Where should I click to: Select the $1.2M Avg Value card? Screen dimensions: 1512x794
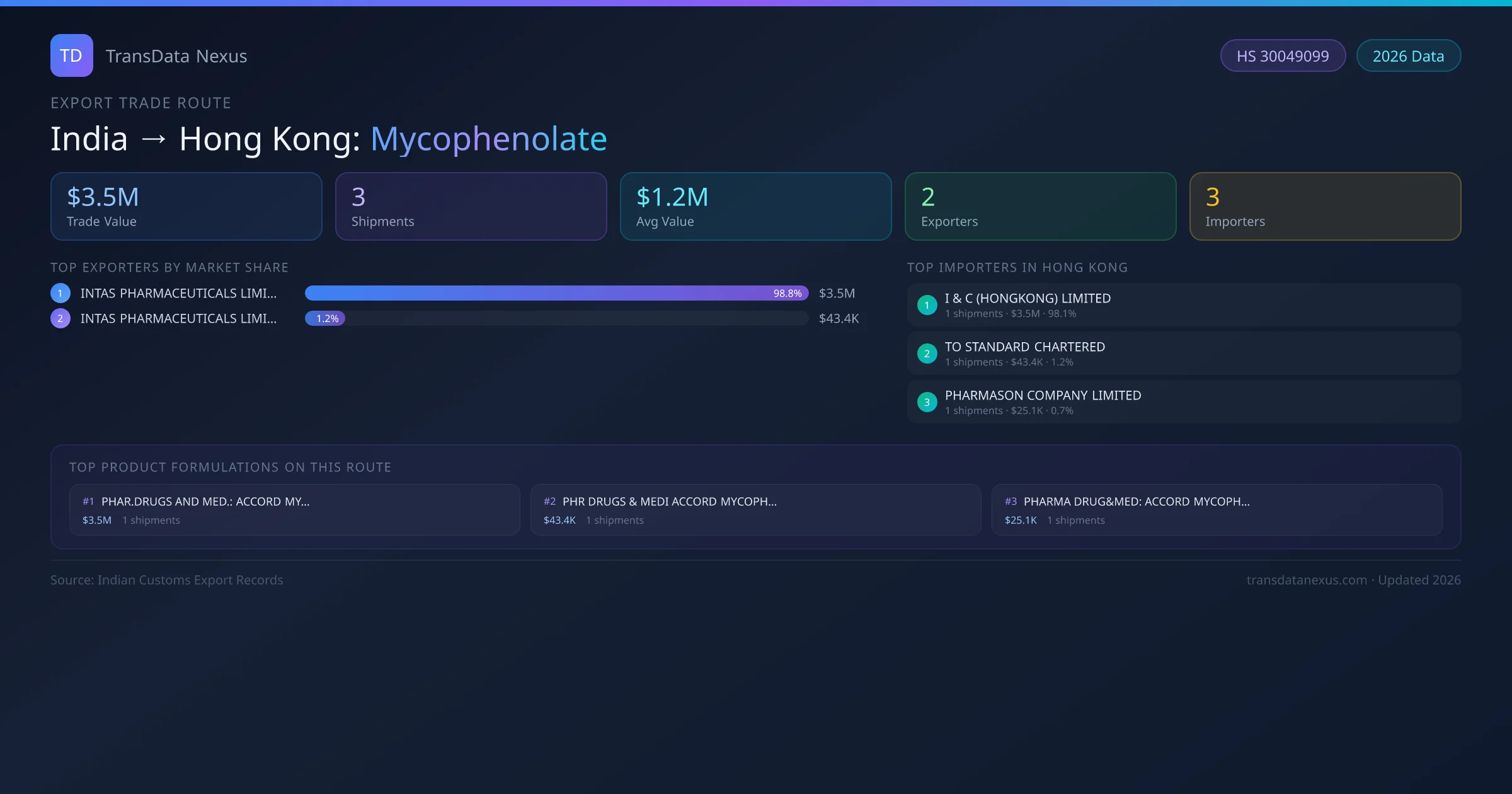[x=755, y=207]
